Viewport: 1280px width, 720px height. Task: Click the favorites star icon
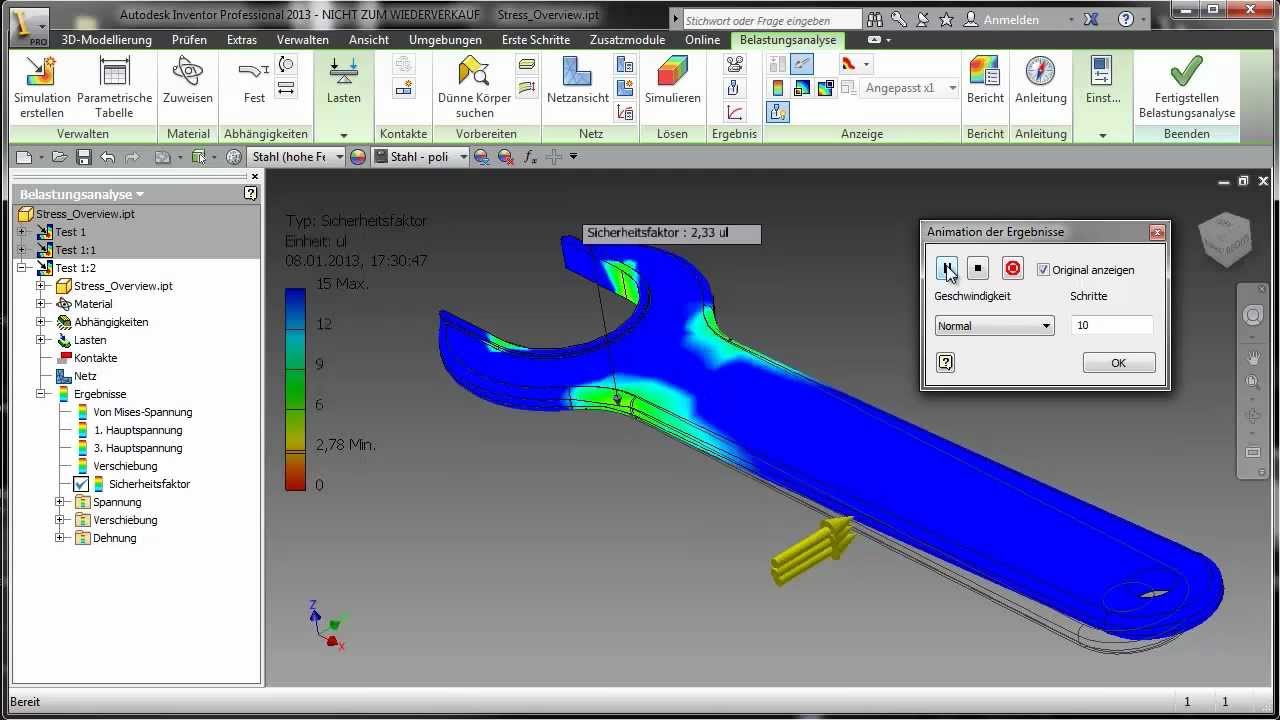pyautogui.click(x=946, y=19)
